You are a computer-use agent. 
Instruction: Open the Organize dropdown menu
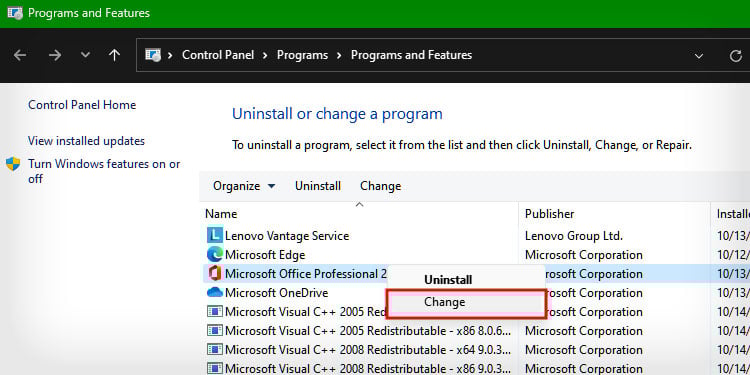(244, 186)
